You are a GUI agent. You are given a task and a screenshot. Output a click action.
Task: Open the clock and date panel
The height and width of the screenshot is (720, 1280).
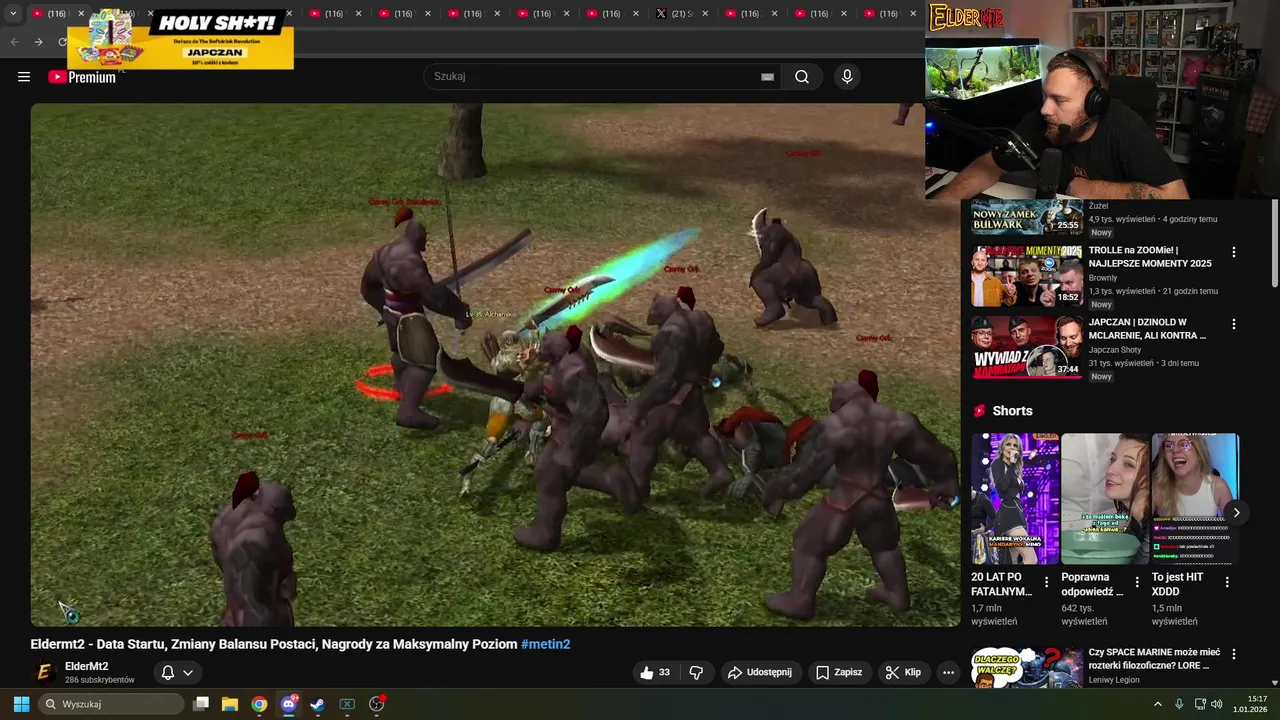tap(1251, 704)
